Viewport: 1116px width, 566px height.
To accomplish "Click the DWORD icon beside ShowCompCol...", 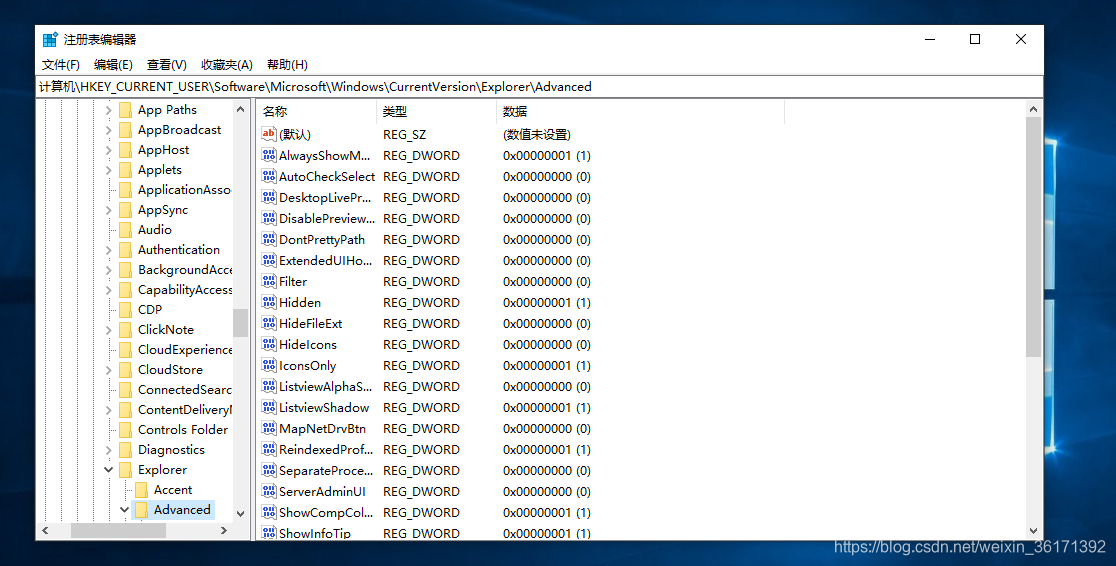I will (268, 512).
